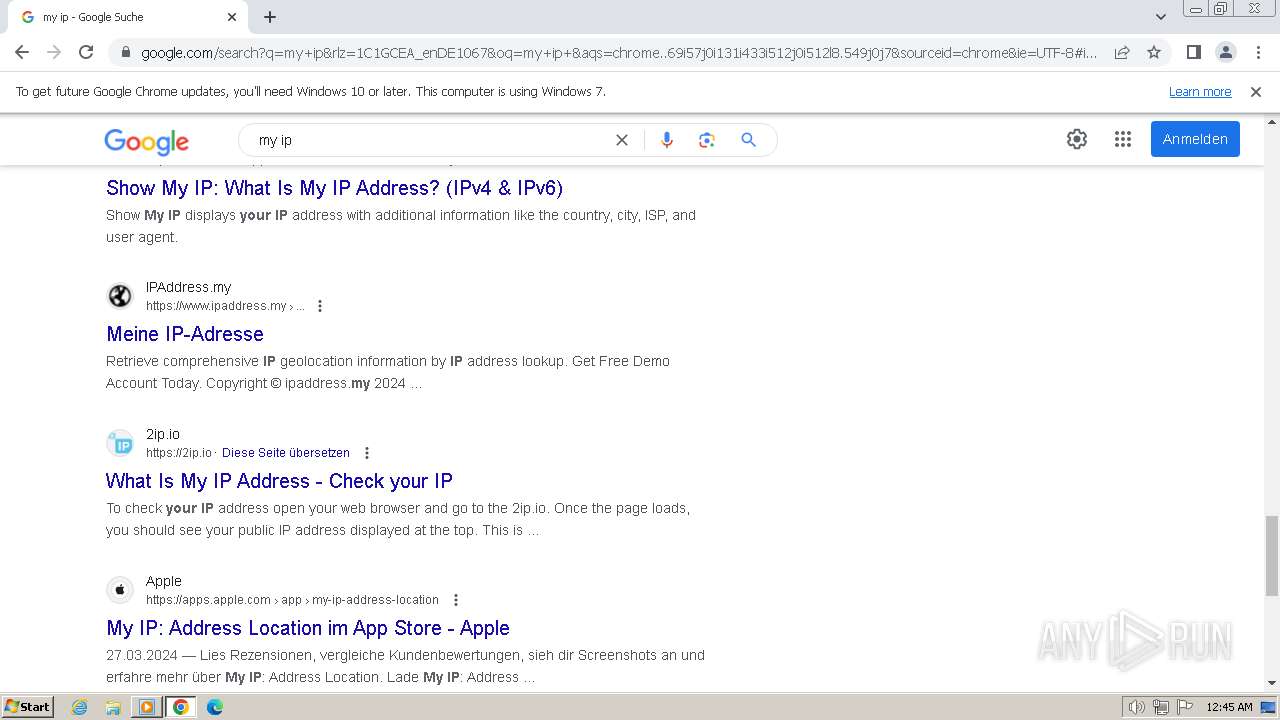The height and width of the screenshot is (720, 1280).
Task: Click the Apple site favicon
Action: [120, 590]
